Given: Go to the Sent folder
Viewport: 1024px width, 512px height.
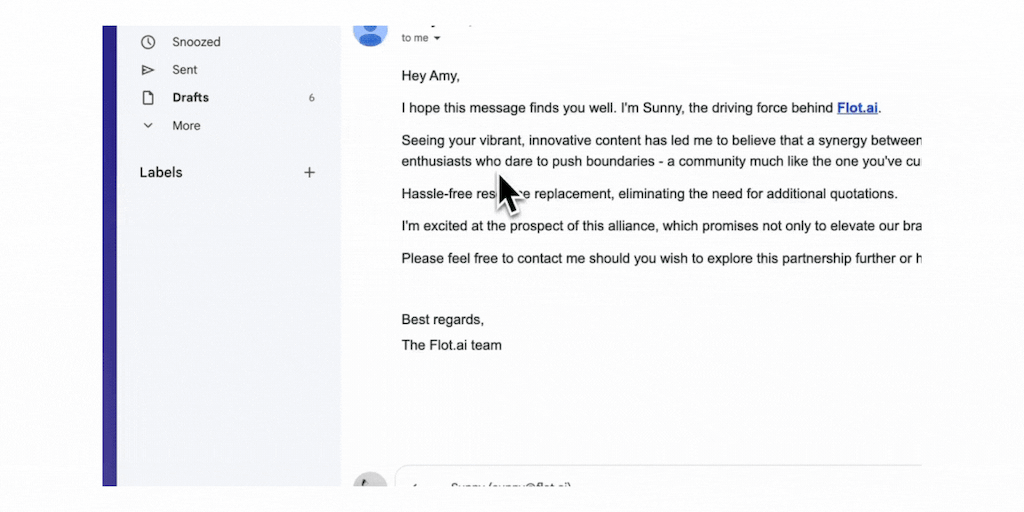Looking at the screenshot, I should coord(185,70).
